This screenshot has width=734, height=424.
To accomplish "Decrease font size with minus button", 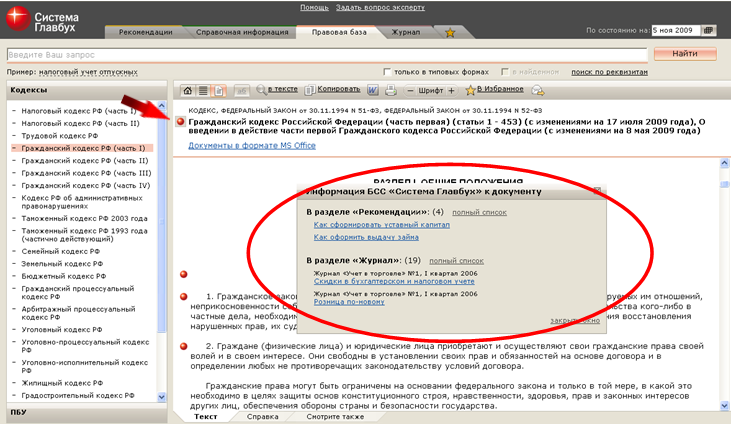I will point(410,91).
